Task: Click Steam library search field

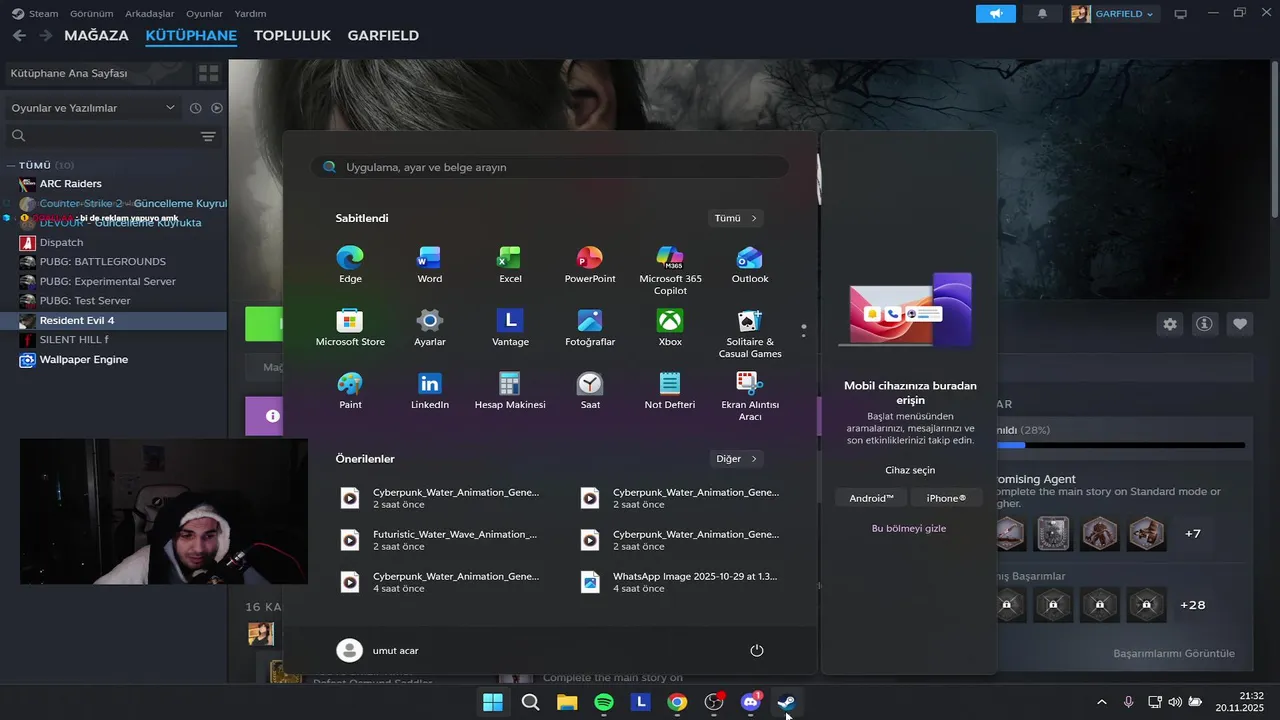Action: (x=100, y=136)
